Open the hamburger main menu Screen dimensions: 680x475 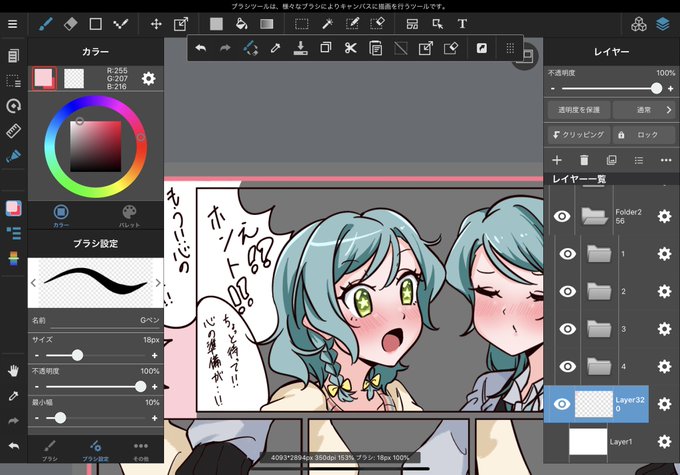(13, 24)
